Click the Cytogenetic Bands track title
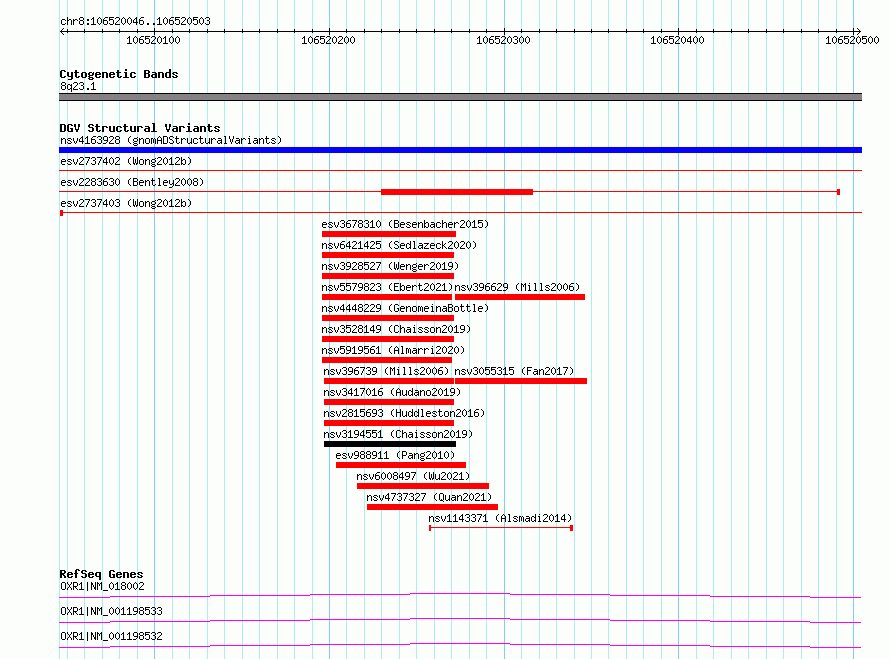Screen dimensions: 890x659 click(119, 74)
